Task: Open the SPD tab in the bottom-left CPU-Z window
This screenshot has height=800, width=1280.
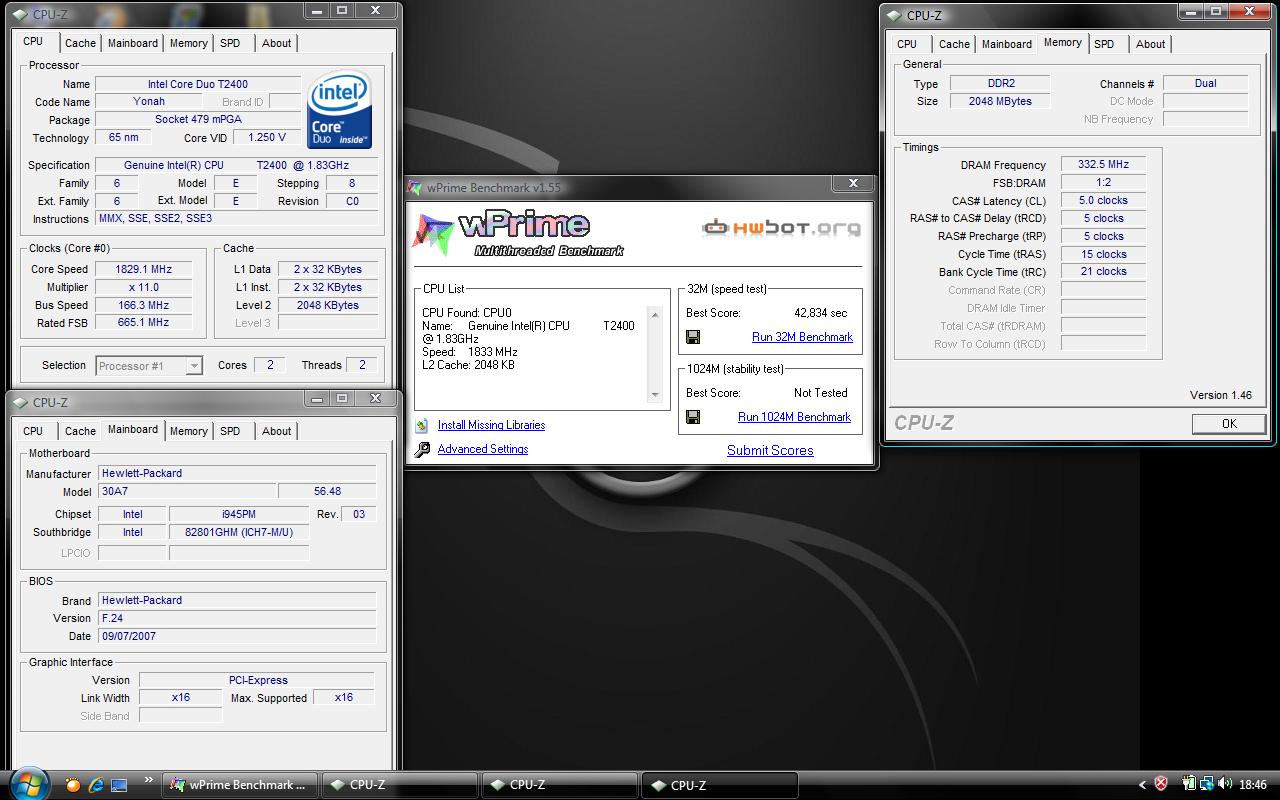Action: pos(230,431)
